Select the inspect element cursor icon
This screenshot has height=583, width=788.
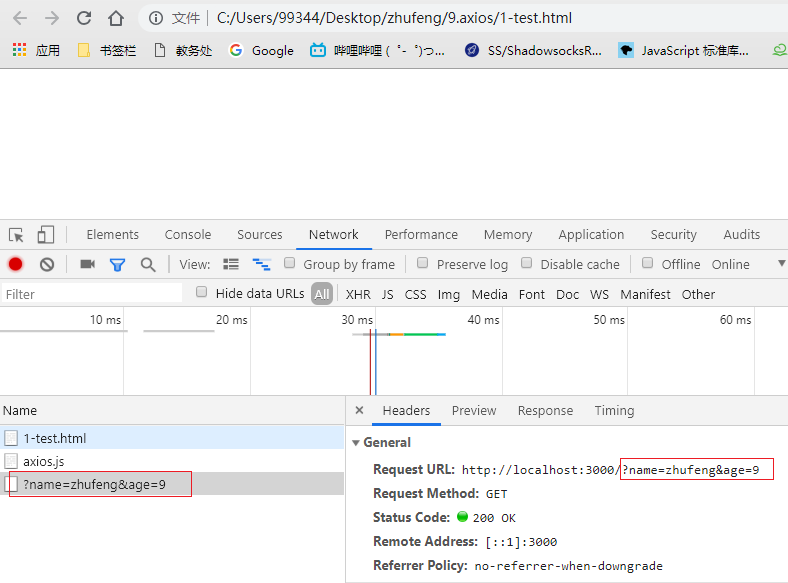(x=16, y=235)
